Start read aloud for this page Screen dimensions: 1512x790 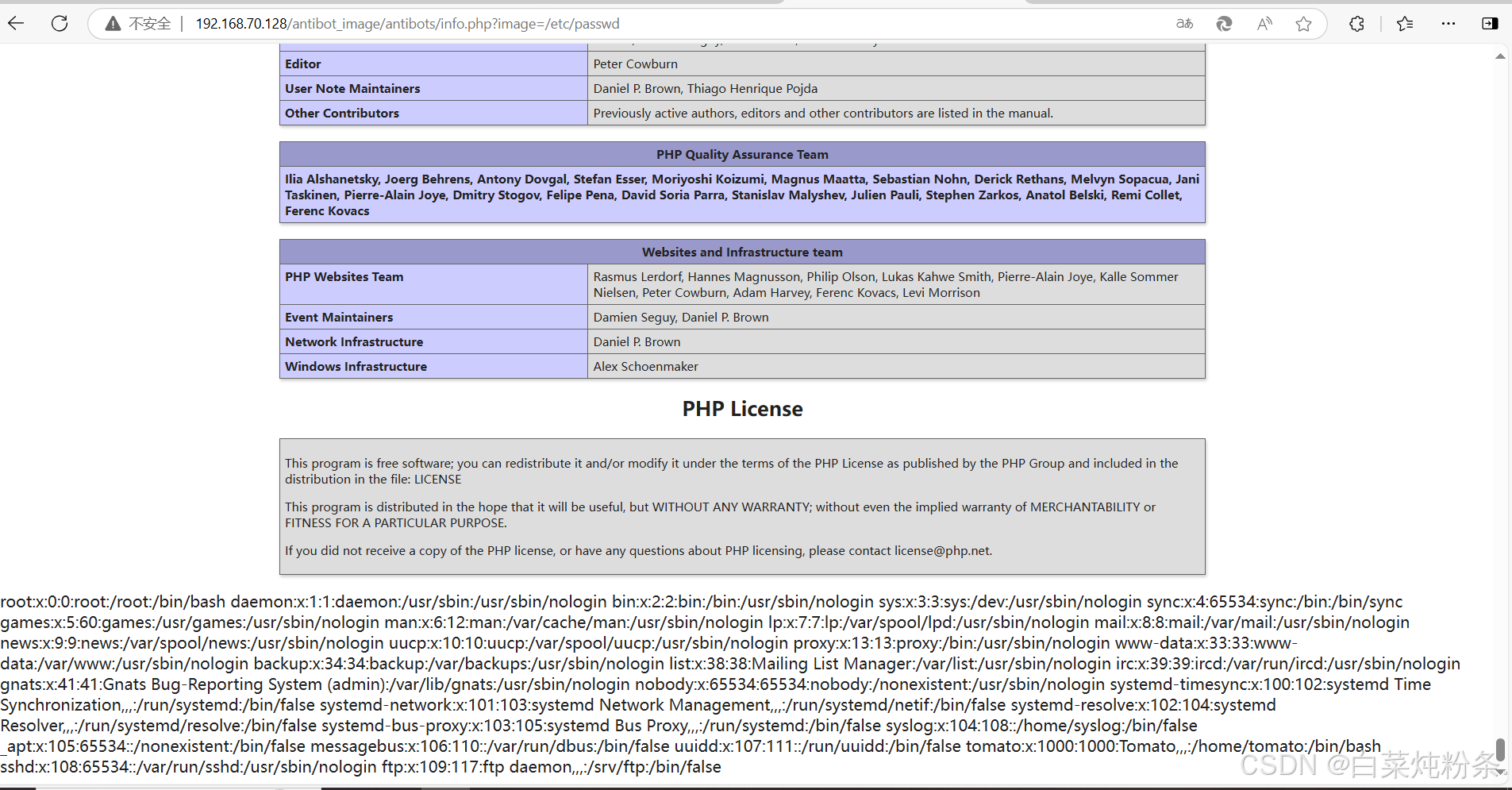[x=1264, y=24]
